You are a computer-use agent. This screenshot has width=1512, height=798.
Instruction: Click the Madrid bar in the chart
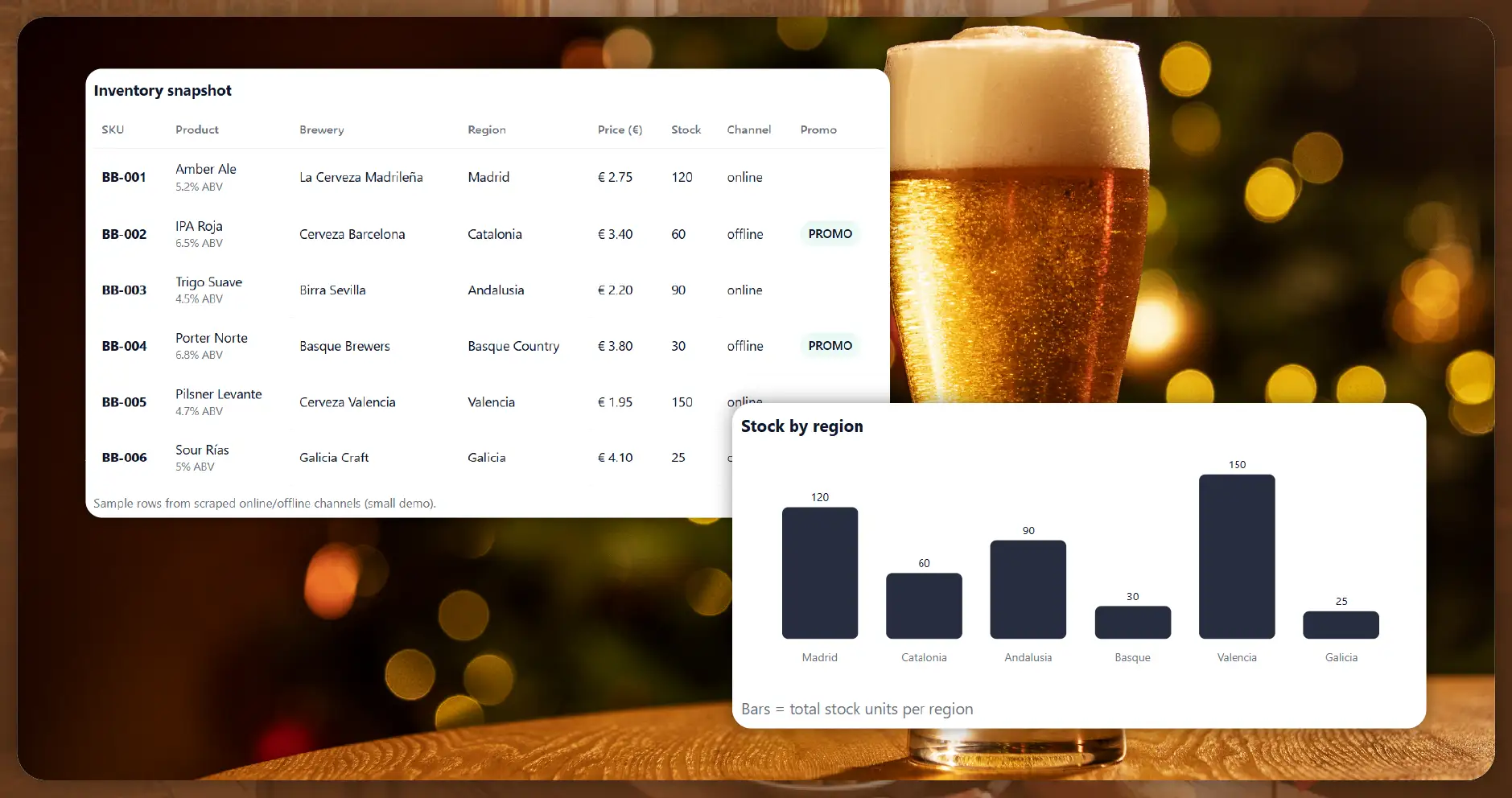click(x=819, y=573)
